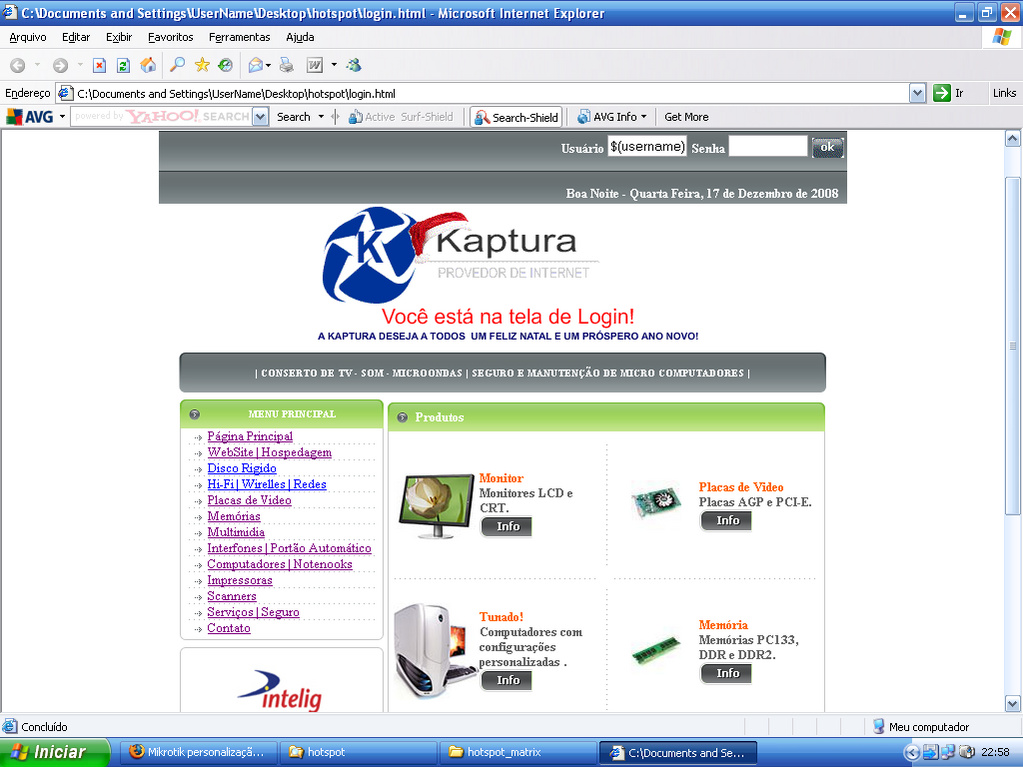
Task: Click the Back arrow in IE toolbar
Action: point(18,65)
